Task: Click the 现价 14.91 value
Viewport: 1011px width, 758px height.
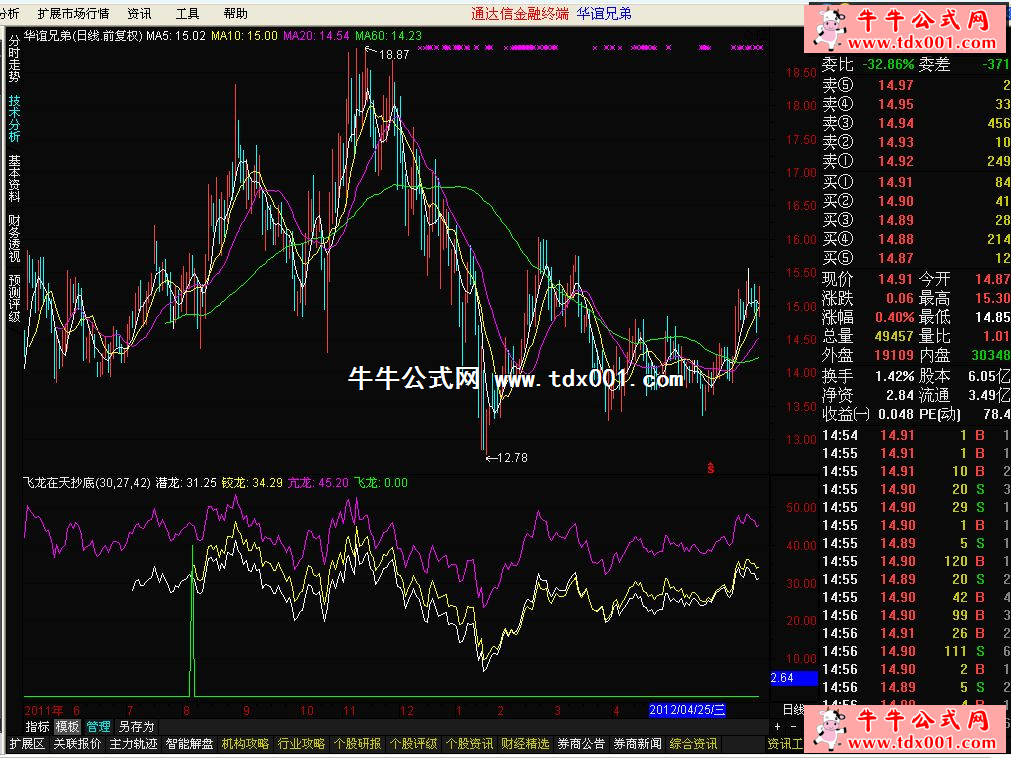Action: tap(895, 279)
